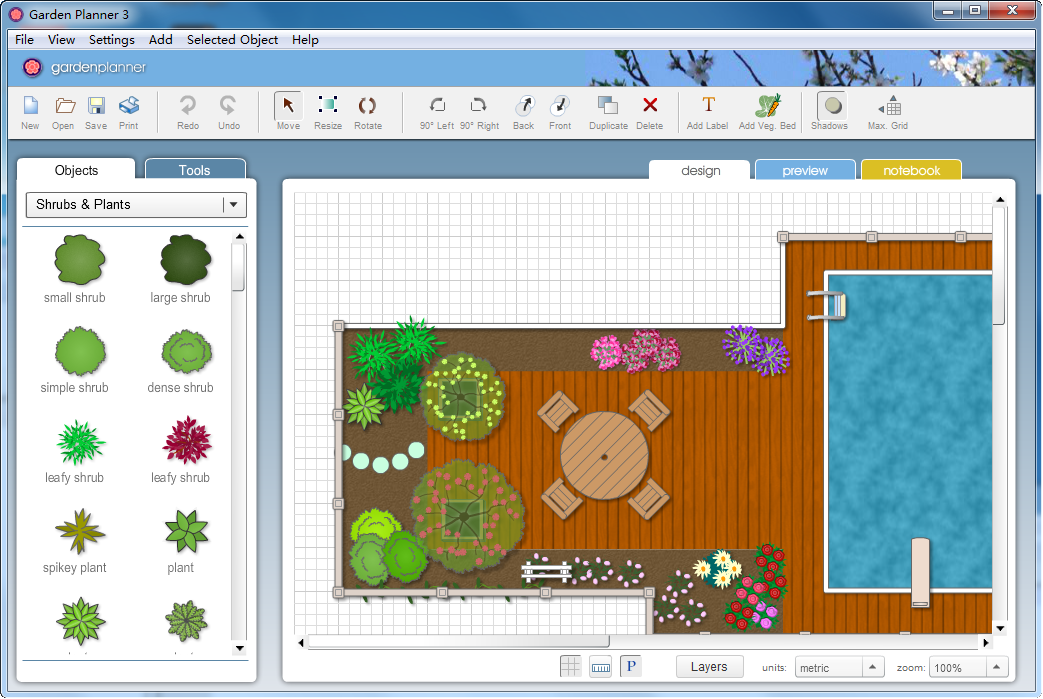Duplicate the selected object
This screenshot has height=699, width=1043.
608,110
